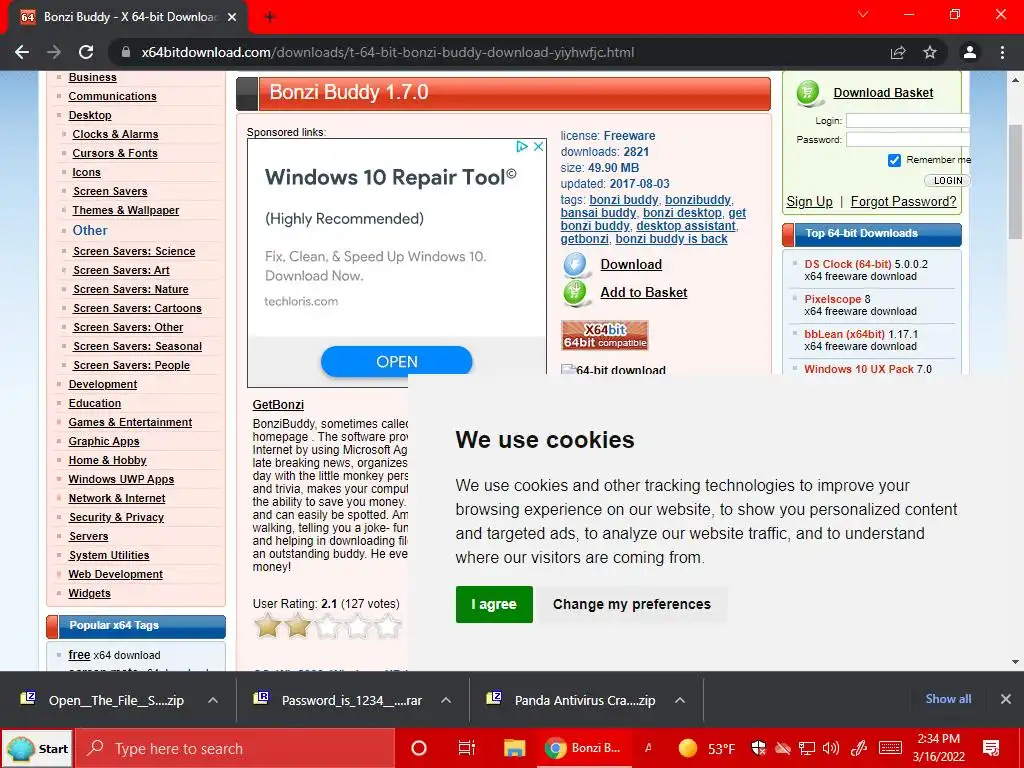The width and height of the screenshot is (1024, 768).
Task: Click the green Add to Basket icon
Action: 575,293
